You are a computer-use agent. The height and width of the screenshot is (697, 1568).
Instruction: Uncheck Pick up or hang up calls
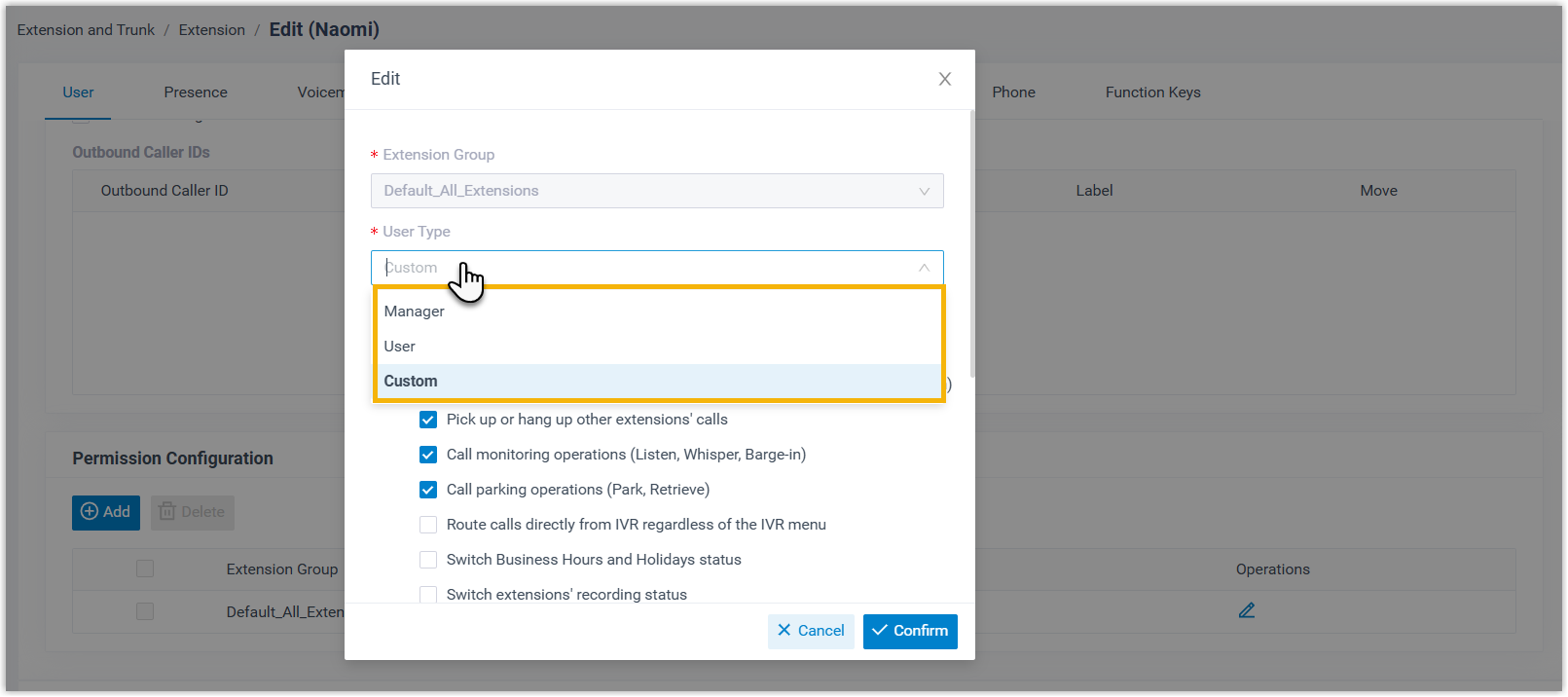pyautogui.click(x=428, y=420)
